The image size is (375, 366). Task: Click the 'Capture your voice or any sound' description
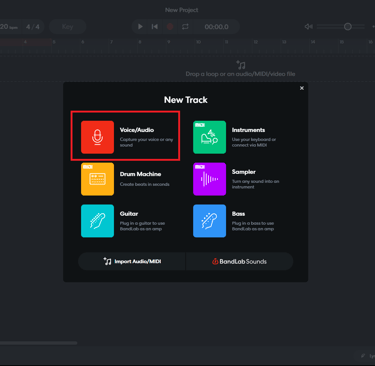click(146, 142)
